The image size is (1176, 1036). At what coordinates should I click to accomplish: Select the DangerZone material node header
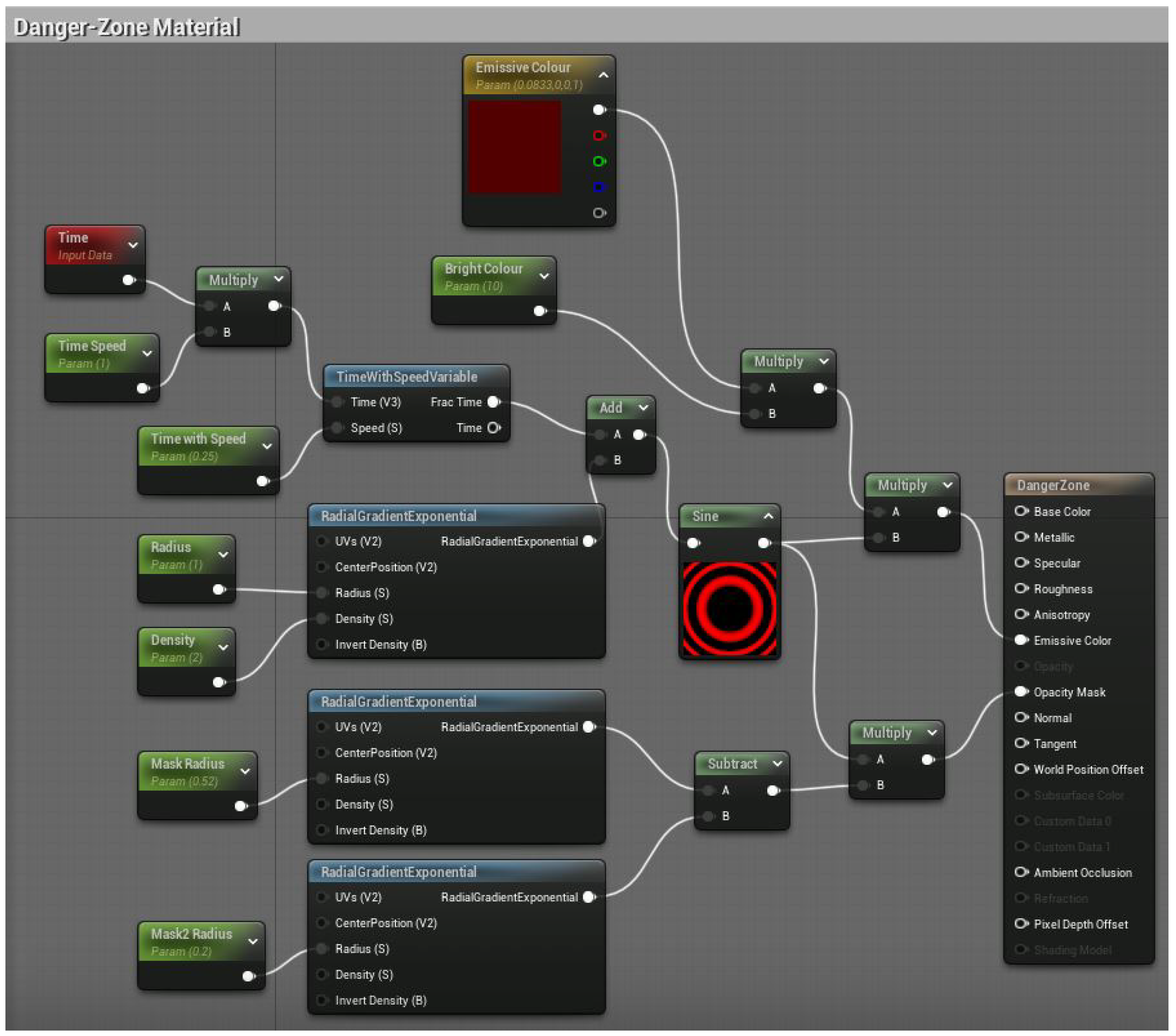[x=1053, y=485]
